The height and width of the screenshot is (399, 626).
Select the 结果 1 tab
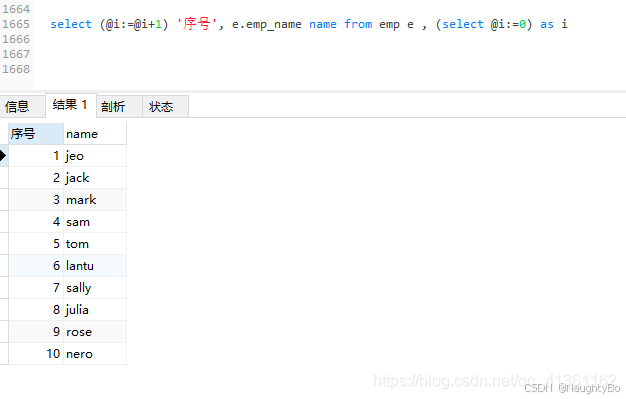click(x=71, y=105)
